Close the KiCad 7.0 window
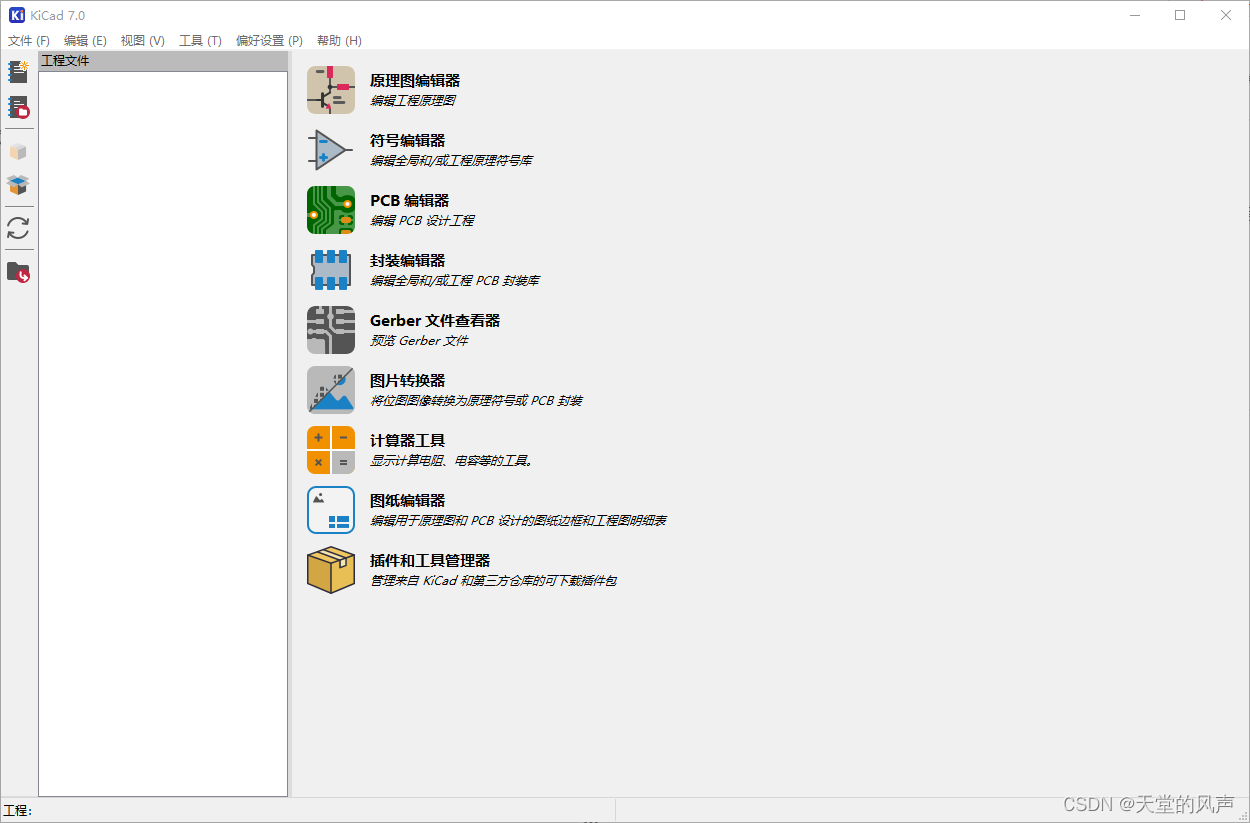Image resolution: width=1250 pixels, height=823 pixels. click(1226, 15)
